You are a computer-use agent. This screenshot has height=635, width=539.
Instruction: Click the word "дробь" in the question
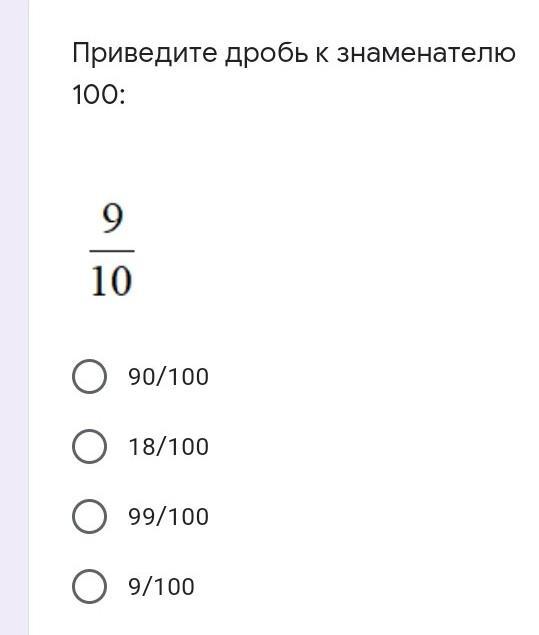[x=266, y=53]
